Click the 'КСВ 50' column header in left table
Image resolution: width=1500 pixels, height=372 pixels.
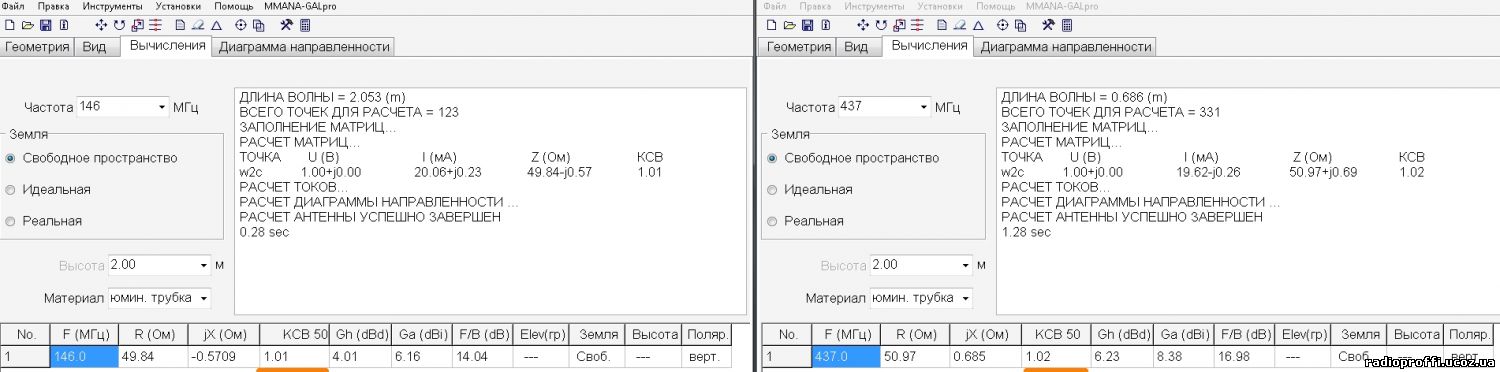[x=294, y=335]
